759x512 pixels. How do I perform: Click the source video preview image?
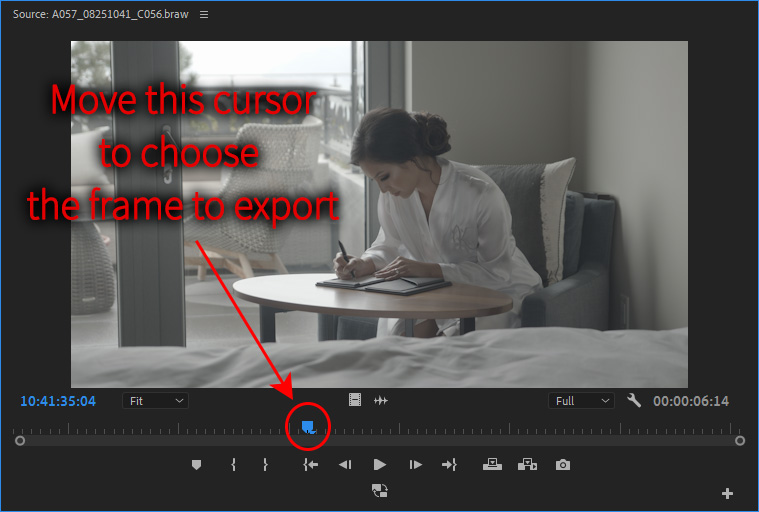tap(379, 214)
